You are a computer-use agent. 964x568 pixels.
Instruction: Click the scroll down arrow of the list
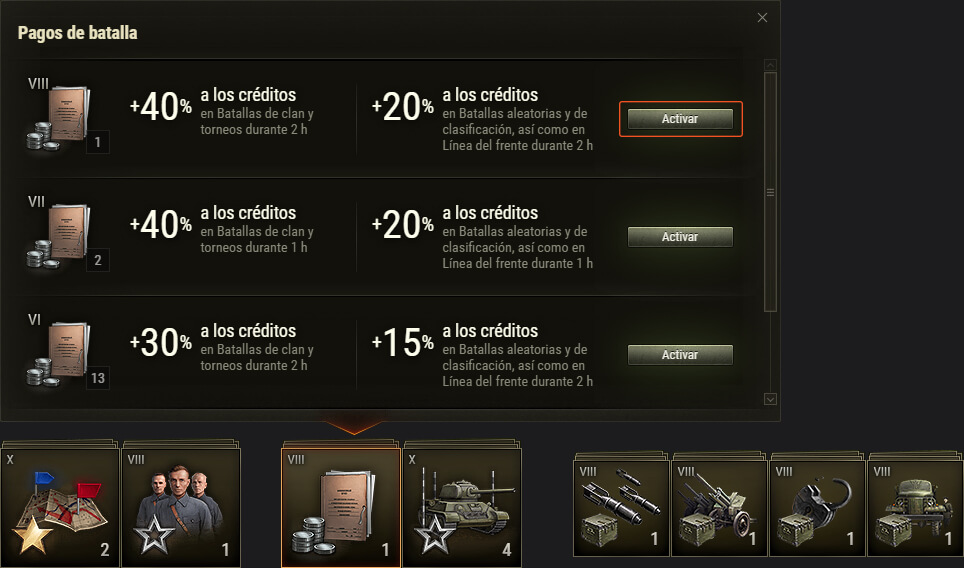click(770, 400)
